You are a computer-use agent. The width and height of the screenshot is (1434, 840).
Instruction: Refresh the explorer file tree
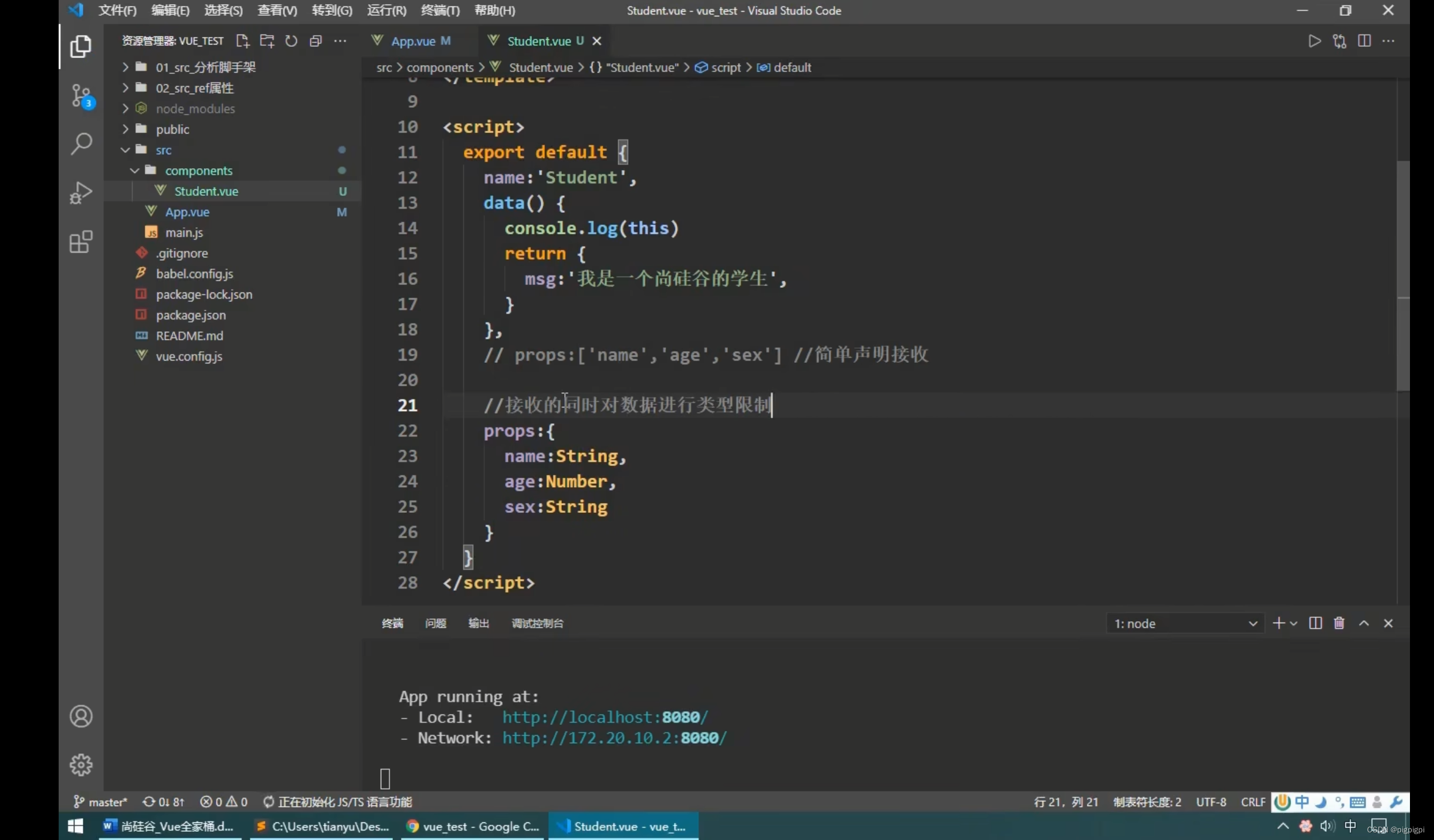pos(291,41)
